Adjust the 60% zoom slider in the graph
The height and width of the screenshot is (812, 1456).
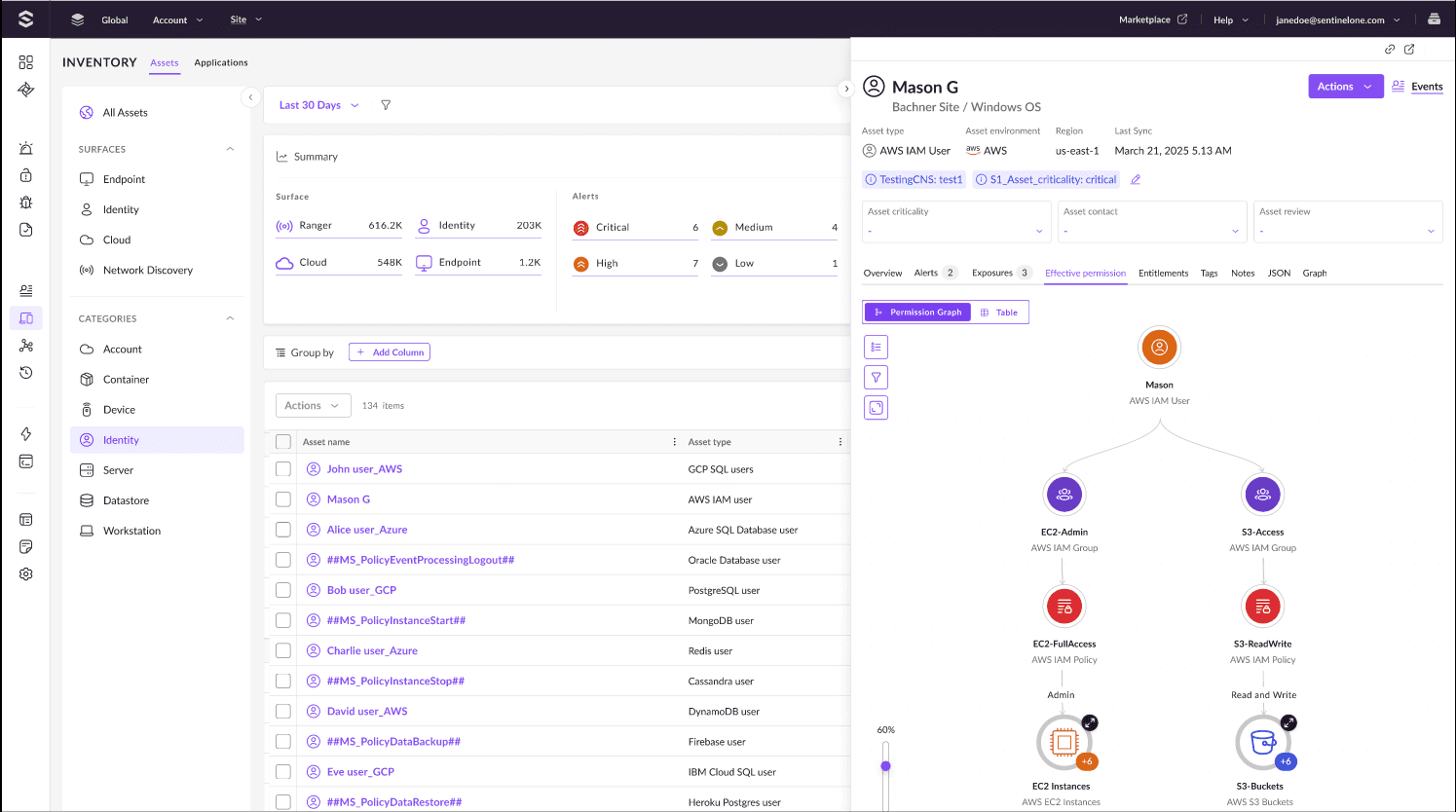[885, 765]
